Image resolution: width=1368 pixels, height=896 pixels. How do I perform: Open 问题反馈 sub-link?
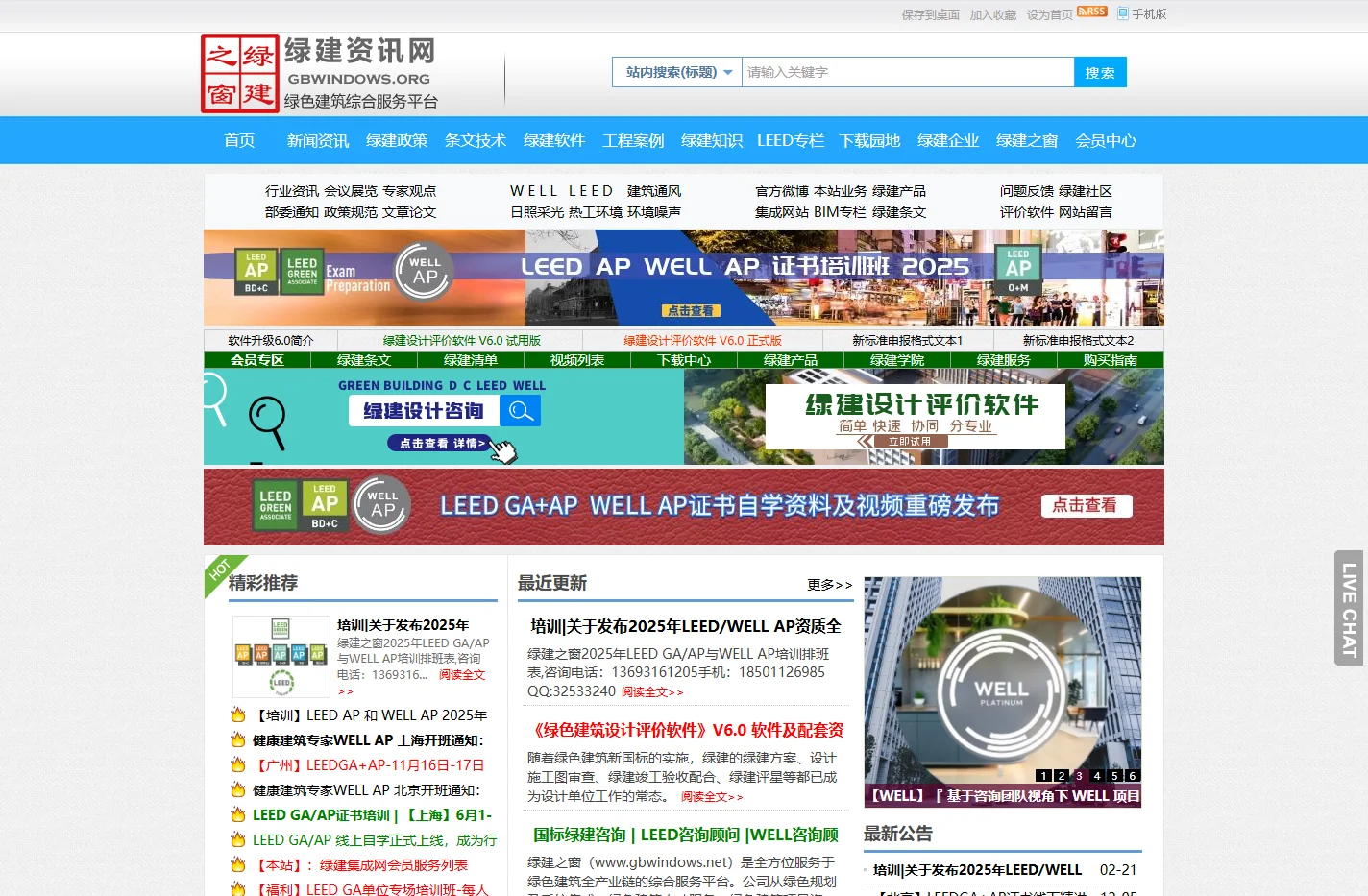tap(1027, 191)
